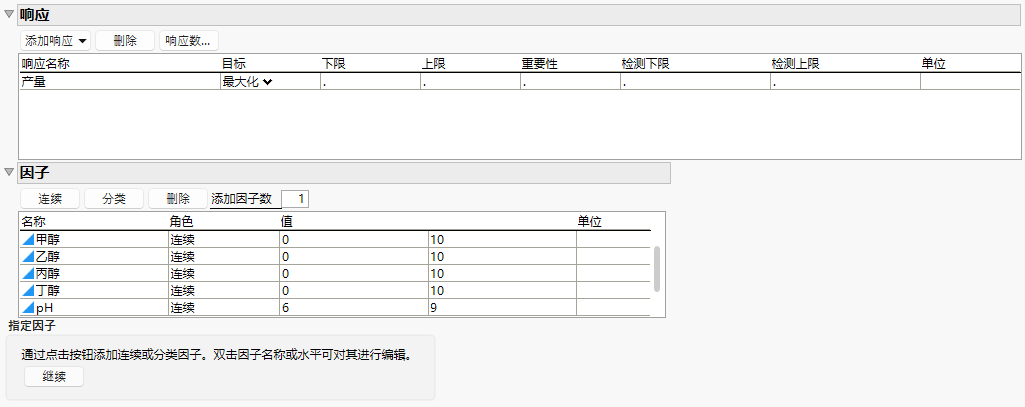Click the 连续 role cell for 甲醇
Viewport: 1025px width, 407px height.
coord(223,240)
